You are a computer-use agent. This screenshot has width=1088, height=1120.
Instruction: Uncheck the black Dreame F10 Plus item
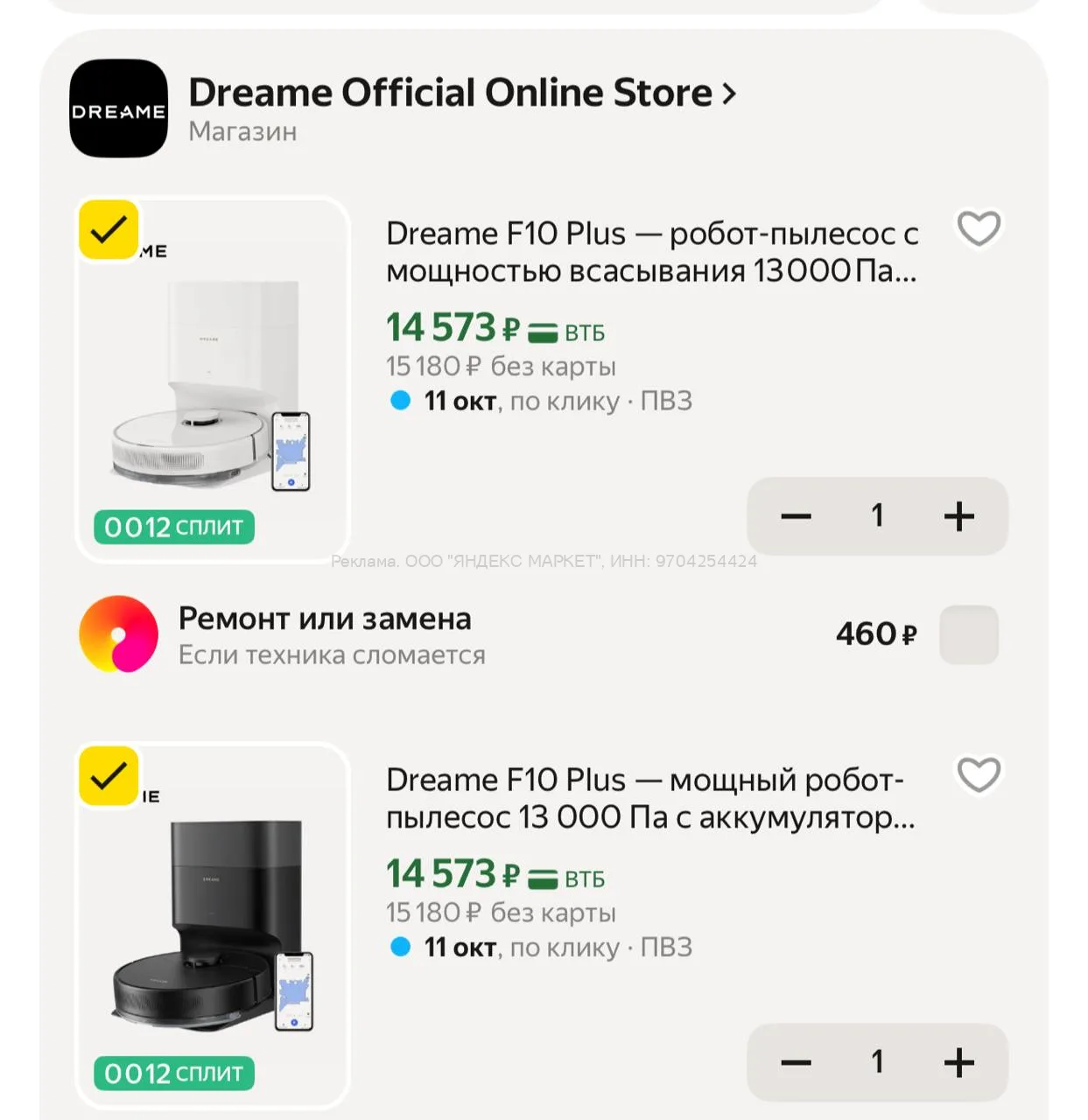point(109,776)
